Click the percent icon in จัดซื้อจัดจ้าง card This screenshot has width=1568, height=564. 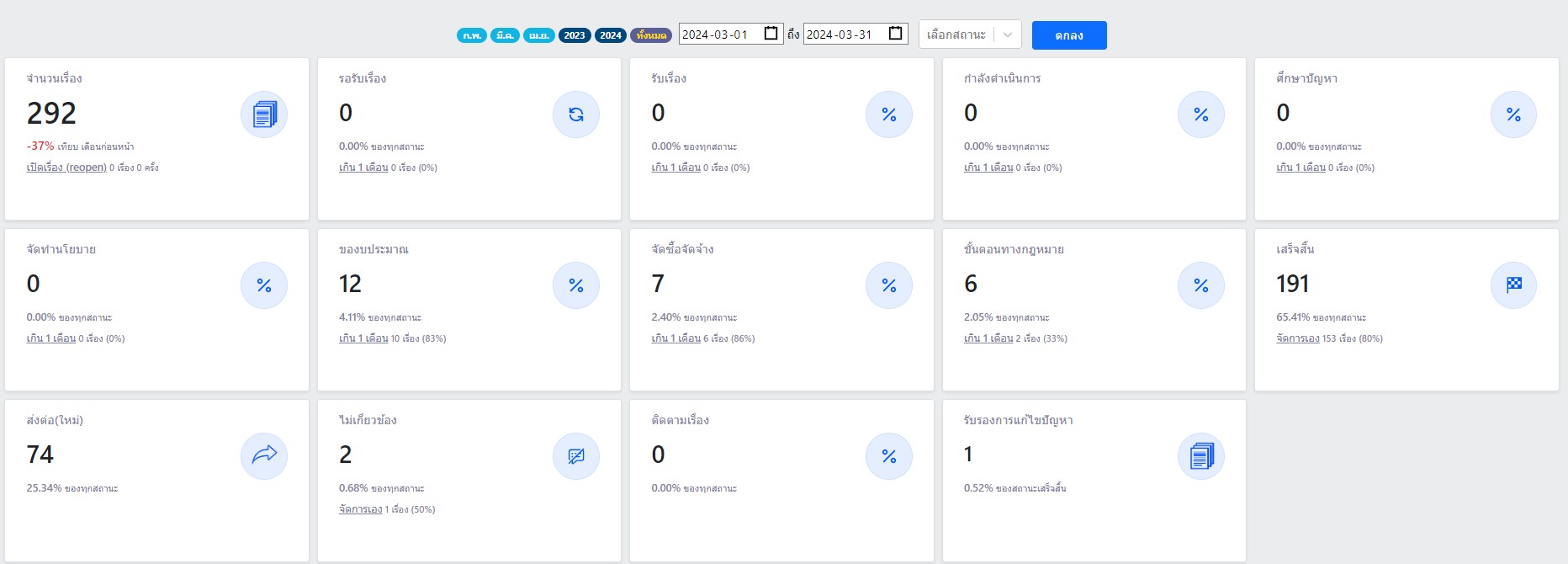pyautogui.click(x=889, y=285)
